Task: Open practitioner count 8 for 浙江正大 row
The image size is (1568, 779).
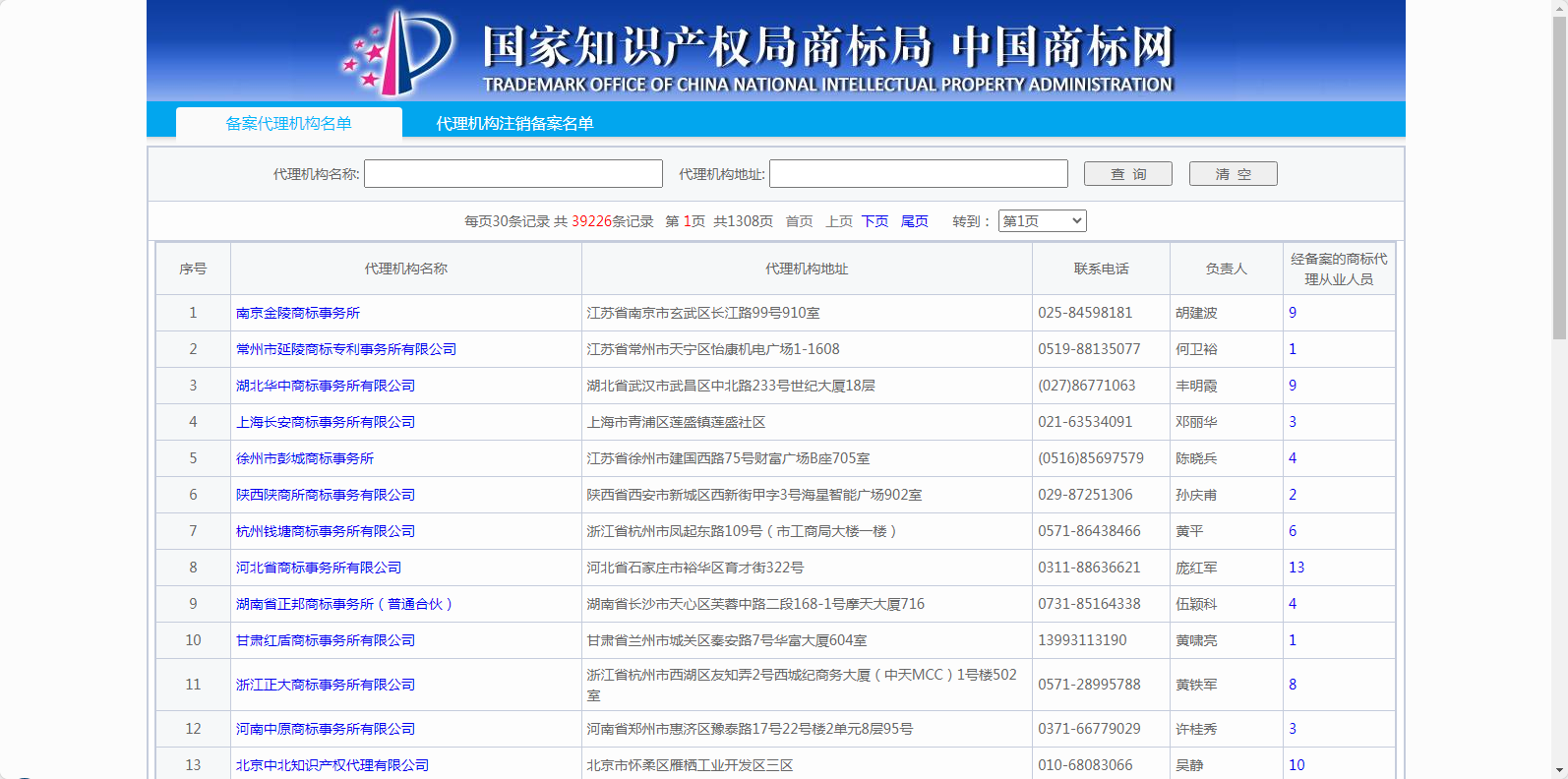Action: coord(1293,685)
